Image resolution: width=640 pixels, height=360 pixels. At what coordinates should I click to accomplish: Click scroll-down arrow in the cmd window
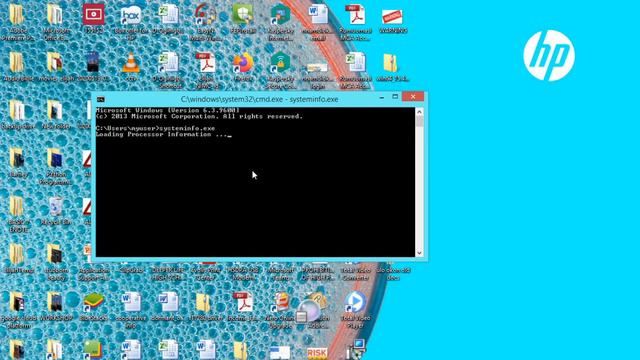(x=419, y=253)
